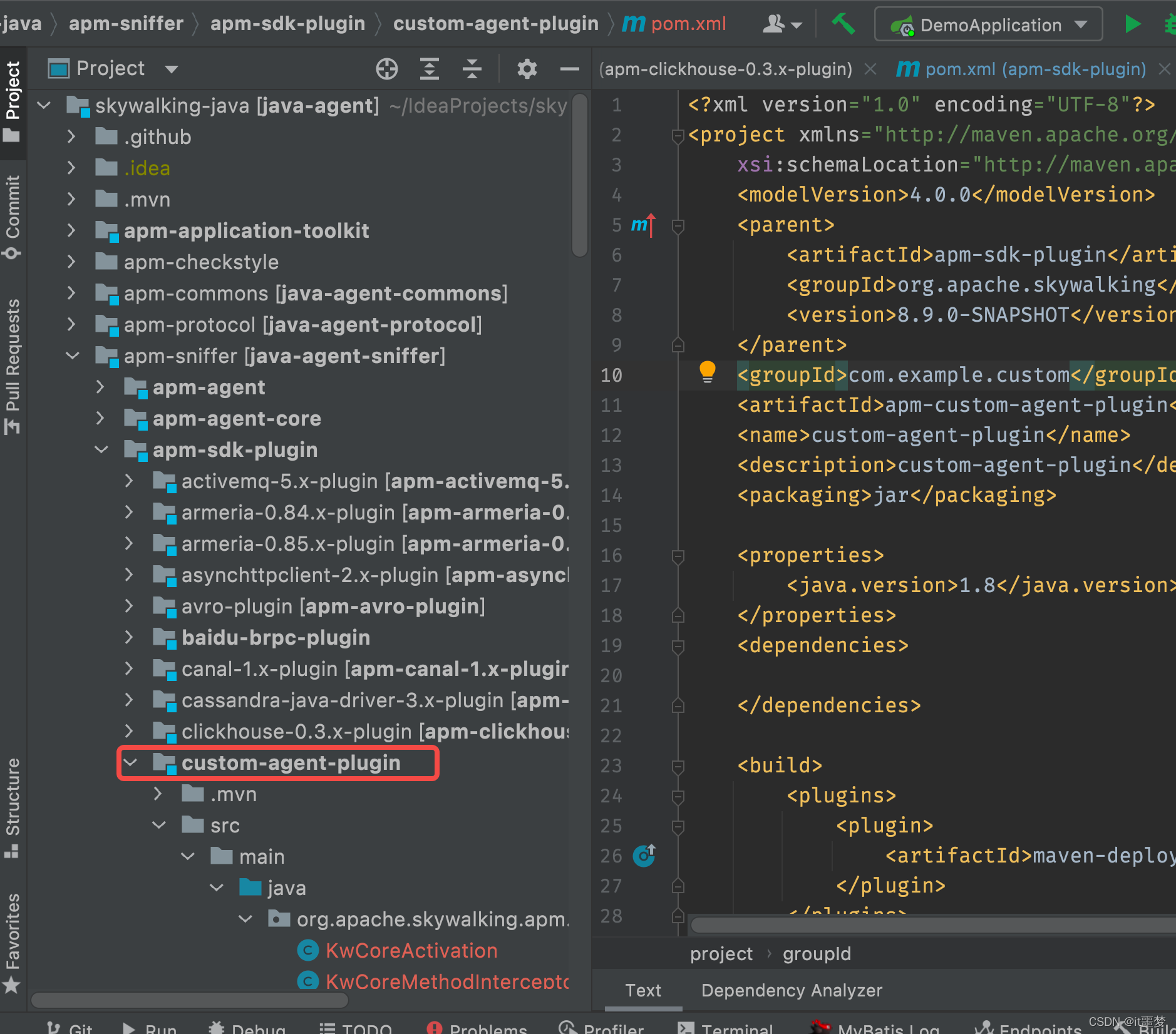1176x1034 pixels.
Task: Collapse the custom-agent-plugin folder
Action: (x=130, y=762)
